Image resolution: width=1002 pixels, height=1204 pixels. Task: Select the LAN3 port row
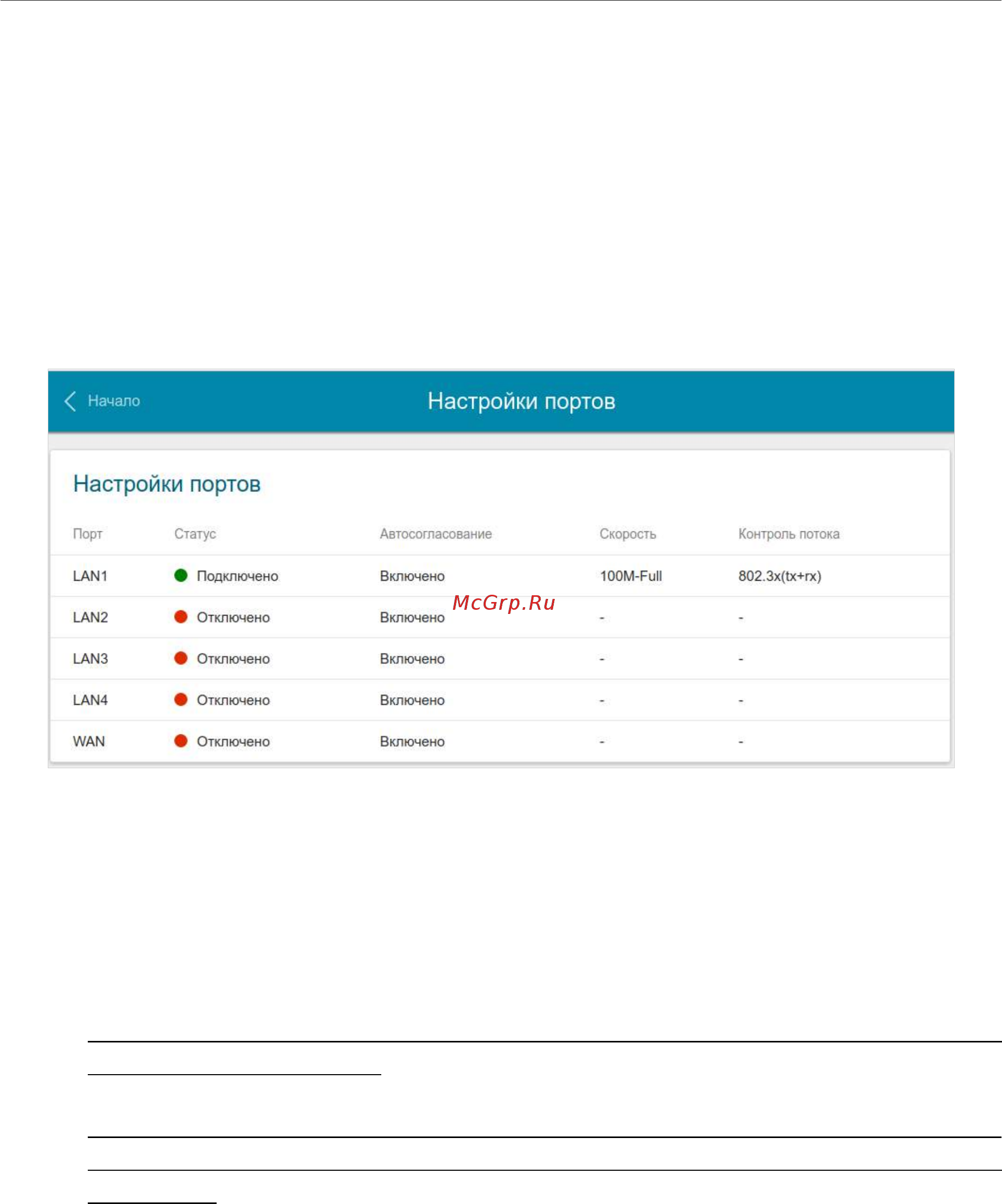500,658
